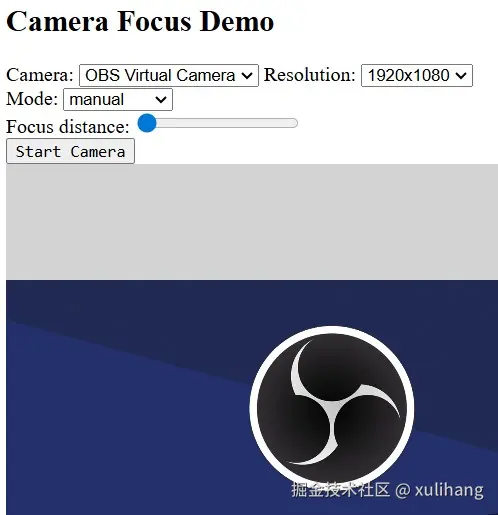Open the OBS Virtual Camera selection dropdown
The image size is (498, 515).
click(x=169, y=75)
